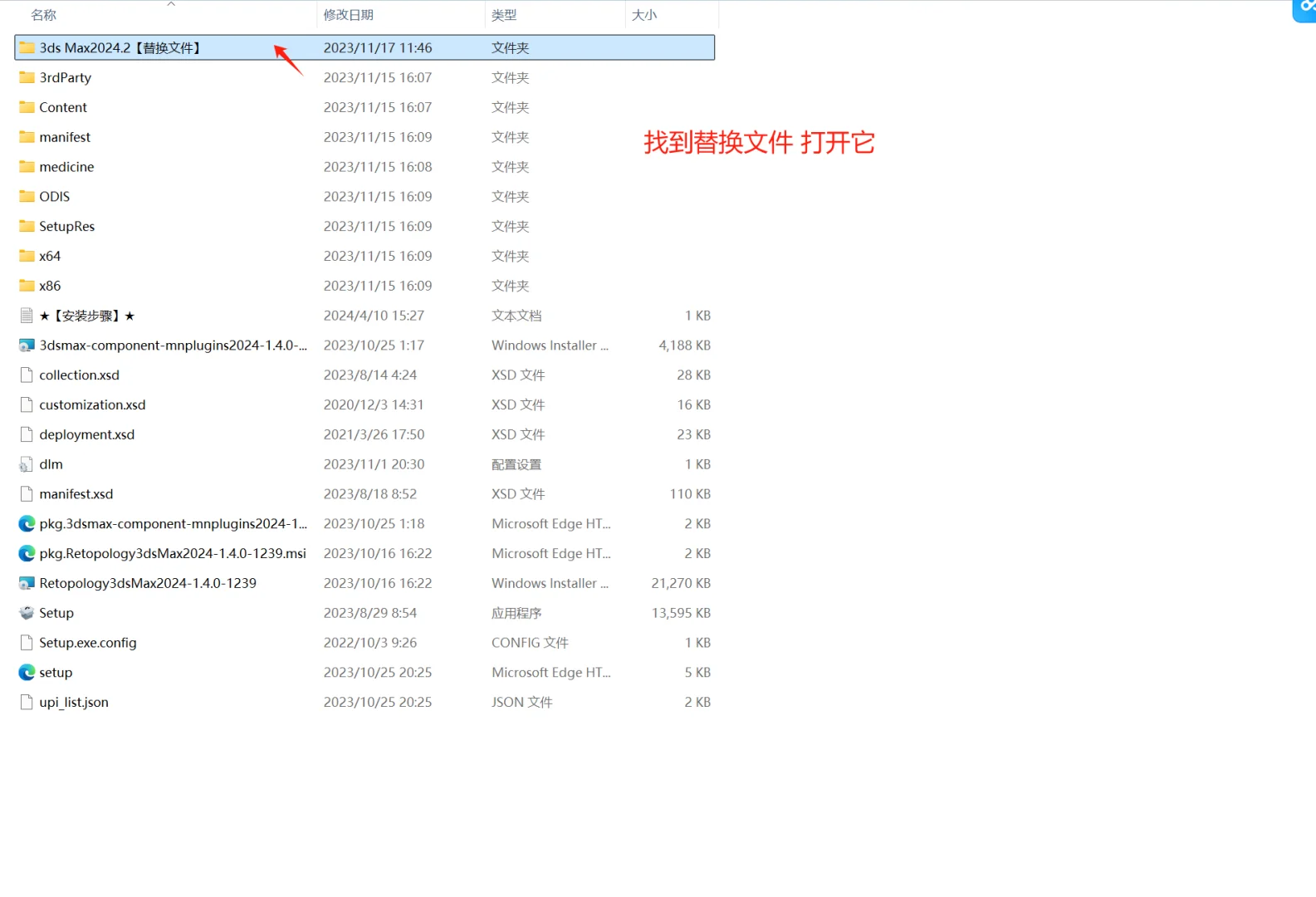Click the Setup.exe.config file icon
Viewport: 1316px width, 897px height.
27,643
